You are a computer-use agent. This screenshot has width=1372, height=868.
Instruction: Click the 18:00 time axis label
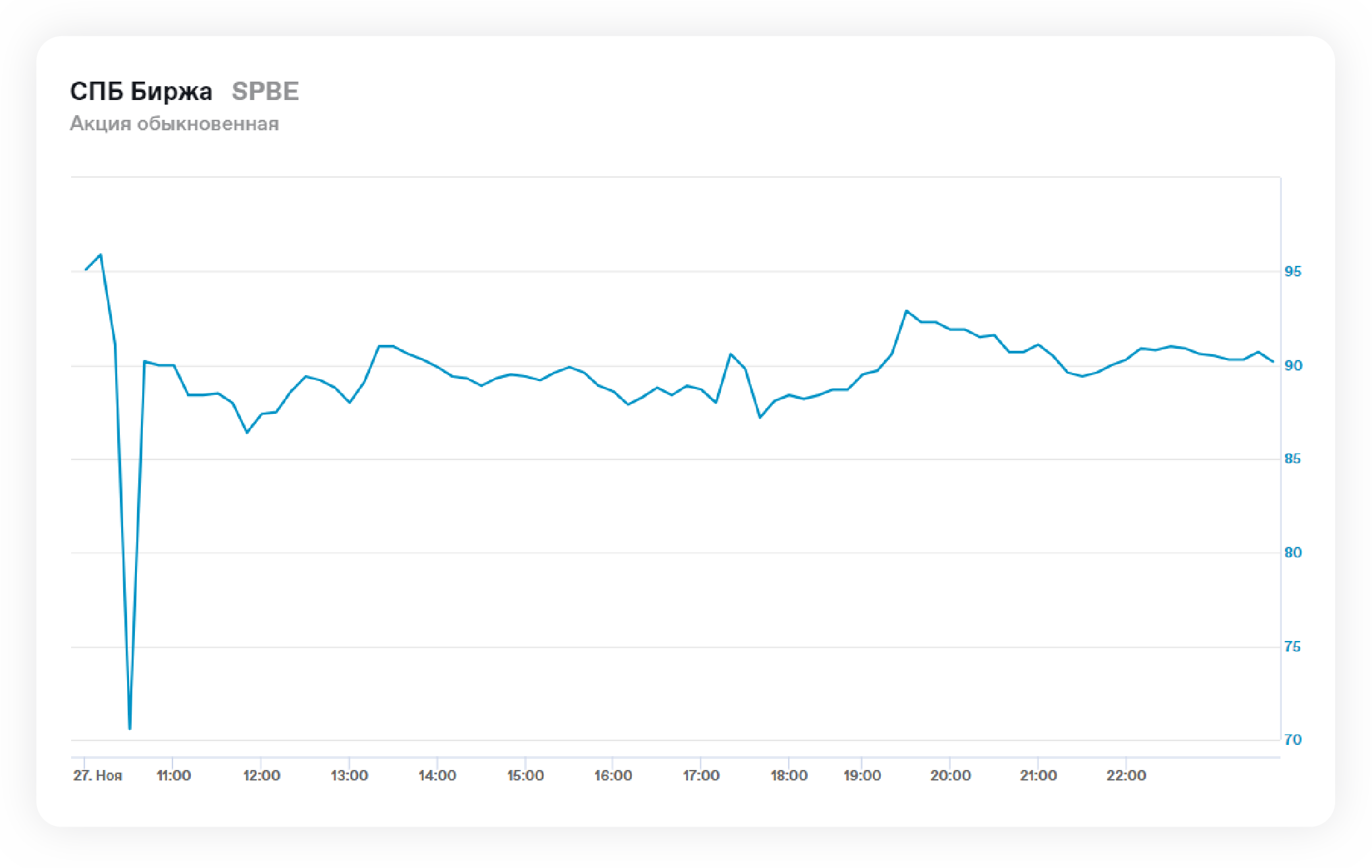pos(789,775)
